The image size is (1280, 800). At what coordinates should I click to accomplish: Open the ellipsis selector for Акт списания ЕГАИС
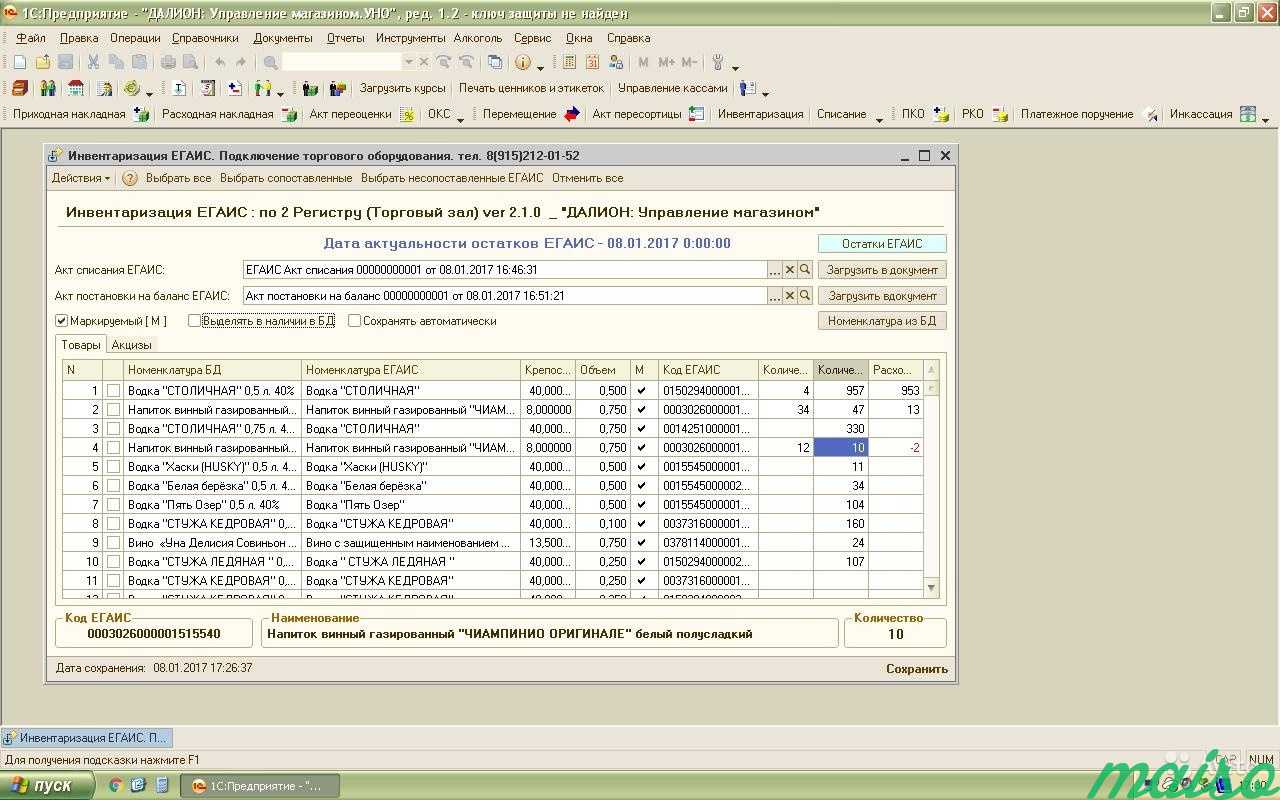coord(774,270)
